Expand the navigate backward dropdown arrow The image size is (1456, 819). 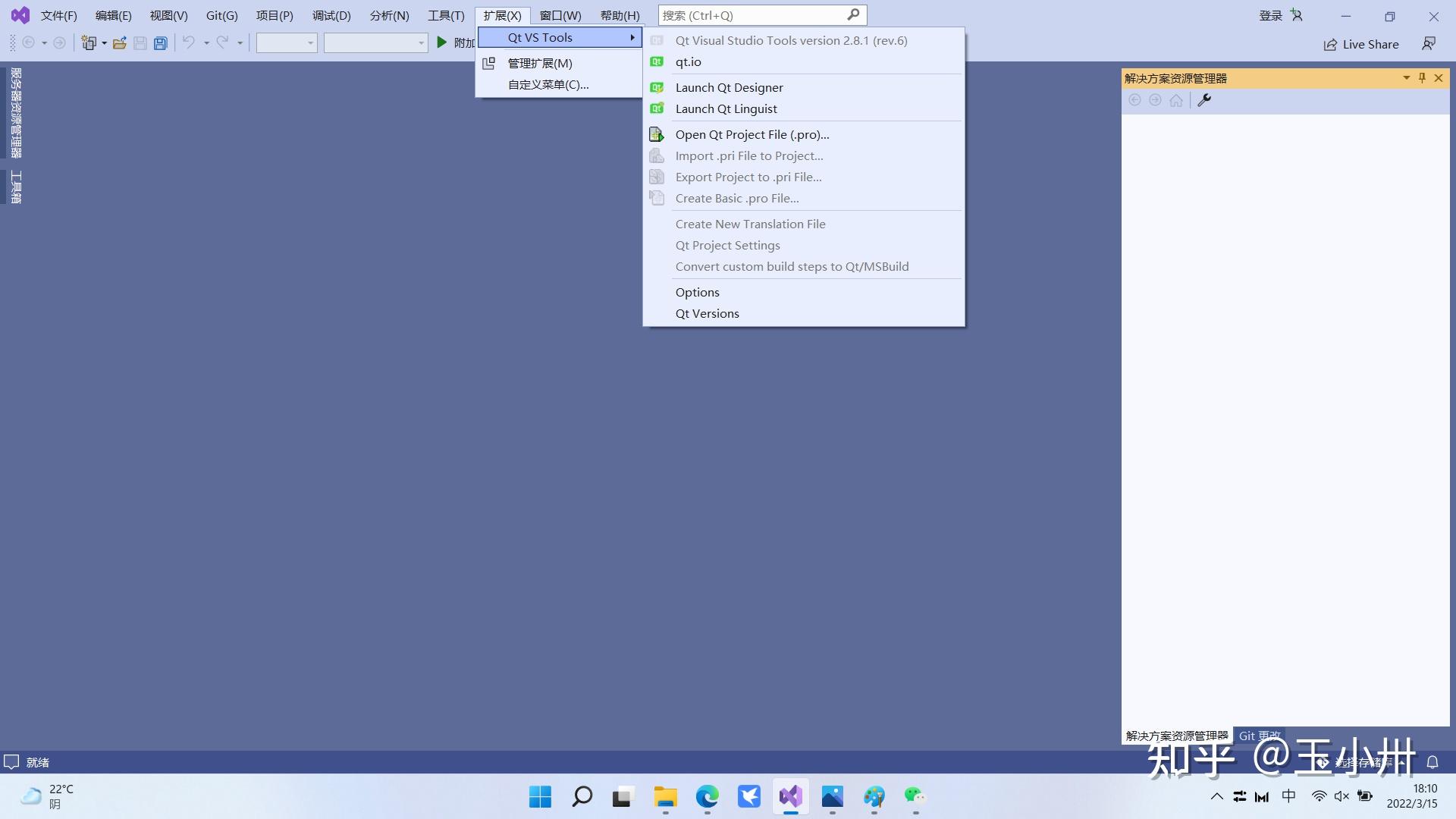(x=44, y=43)
